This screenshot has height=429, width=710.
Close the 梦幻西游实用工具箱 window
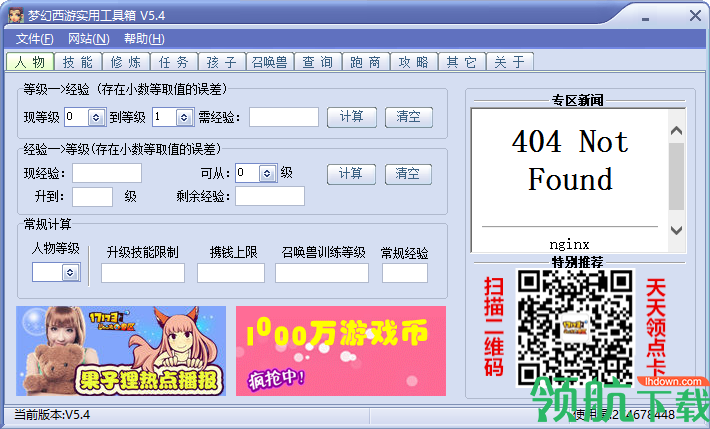point(696,16)
